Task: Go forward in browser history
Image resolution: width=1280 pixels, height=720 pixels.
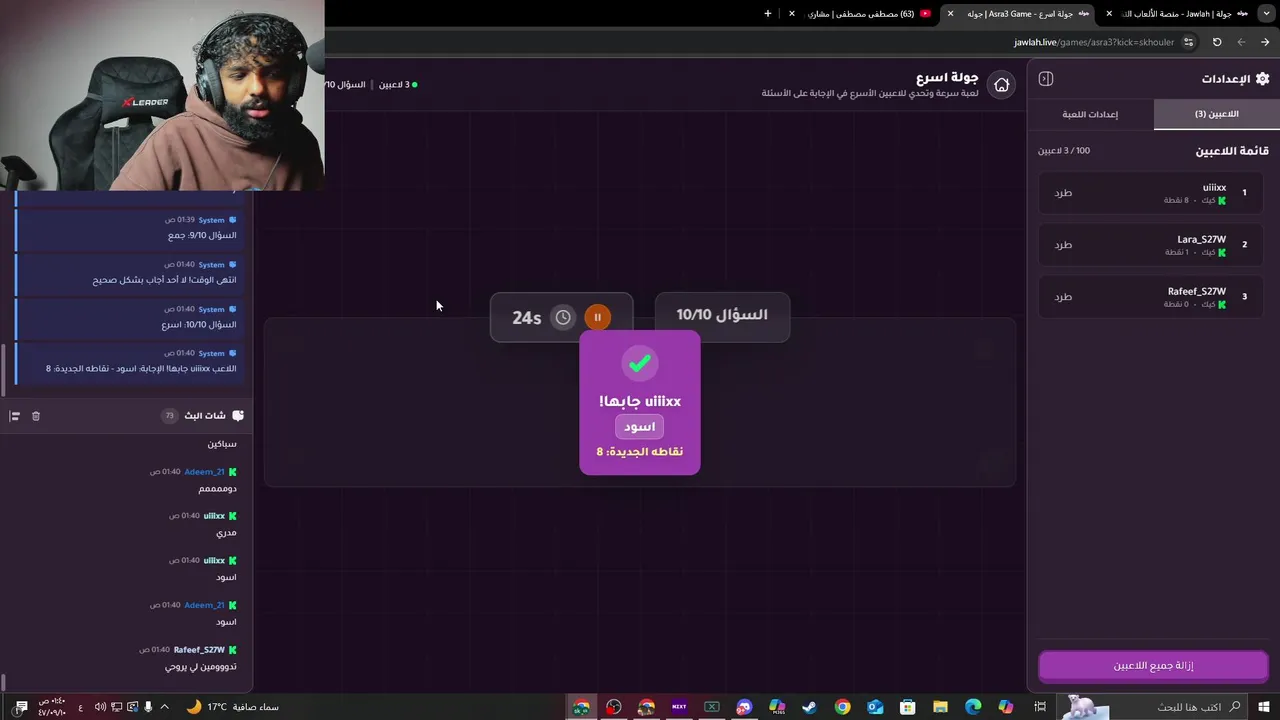Action: pyautogui.click(x=1241, y=42)
